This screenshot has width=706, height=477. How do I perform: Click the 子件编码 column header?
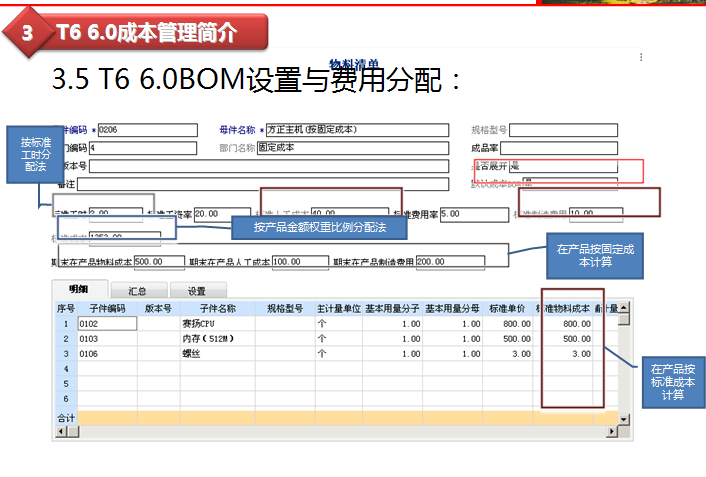107,309
